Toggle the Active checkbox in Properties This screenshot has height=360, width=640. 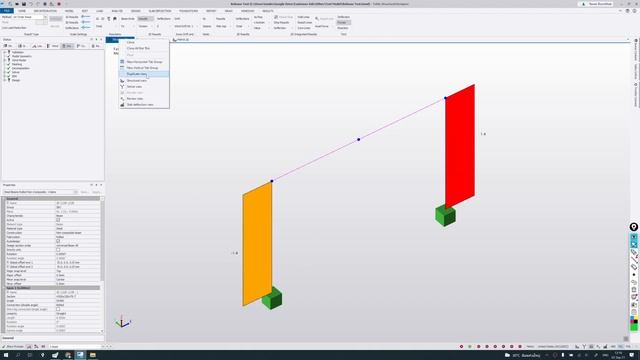coord(58,220)
